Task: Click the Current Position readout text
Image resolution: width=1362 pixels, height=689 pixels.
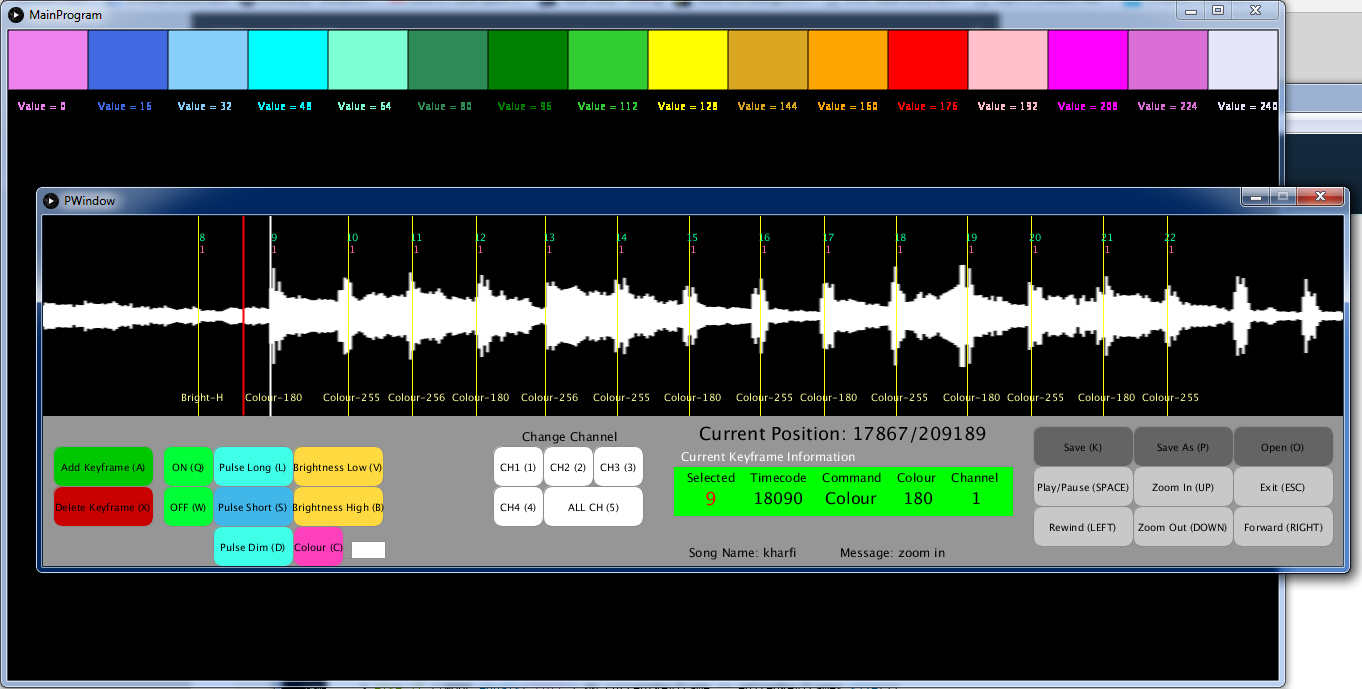Action: [842, 434]
